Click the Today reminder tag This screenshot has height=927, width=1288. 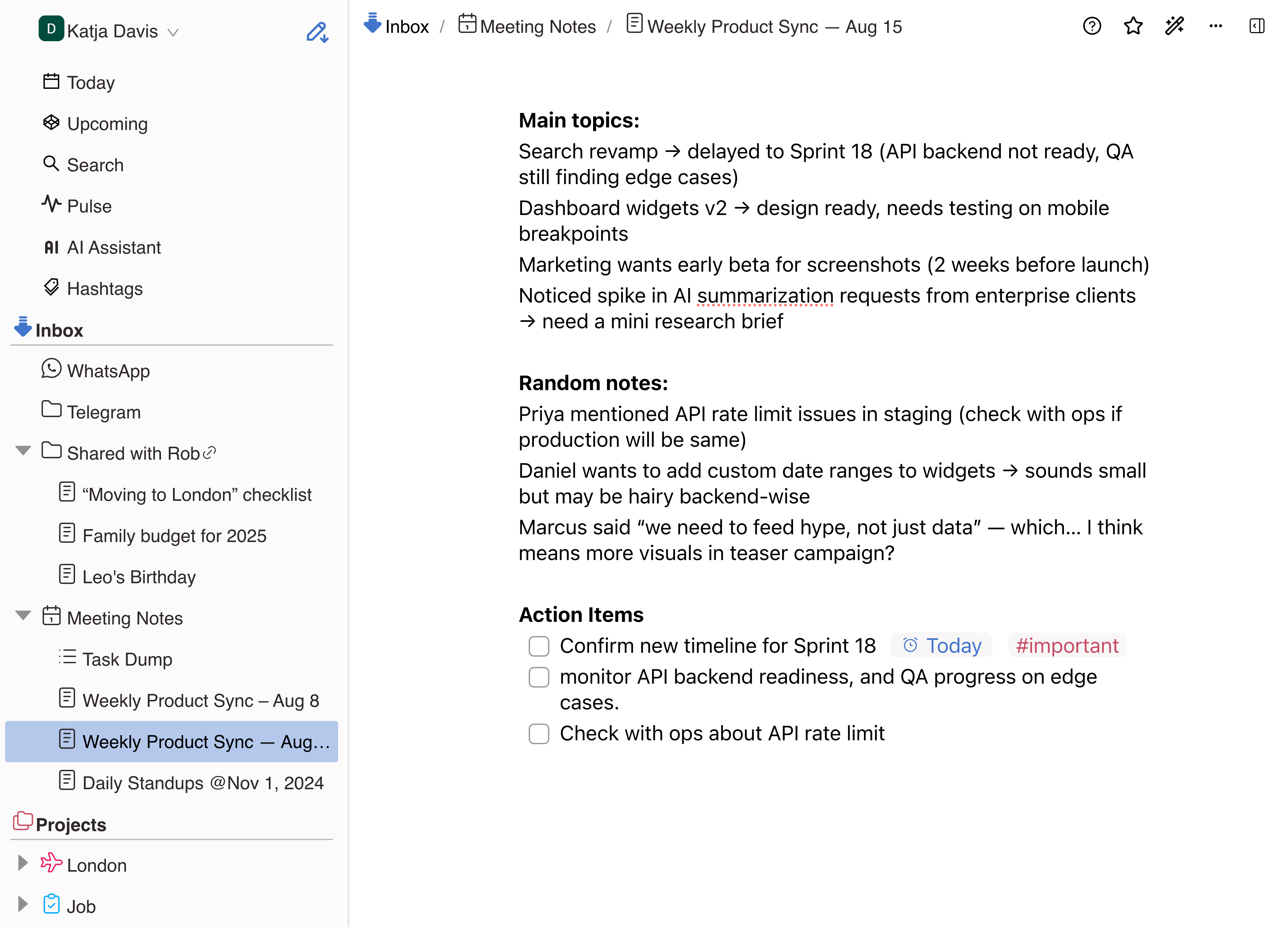pyautogui.click(x=941, y=646)
